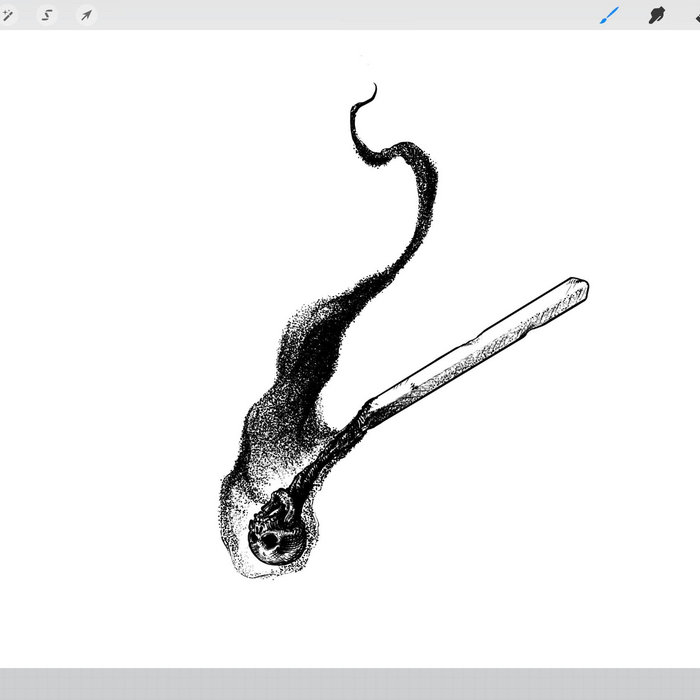Click the unburnt tip of the matchstick
The height and width of the screenshot is (700, 700).
point(575,290)
